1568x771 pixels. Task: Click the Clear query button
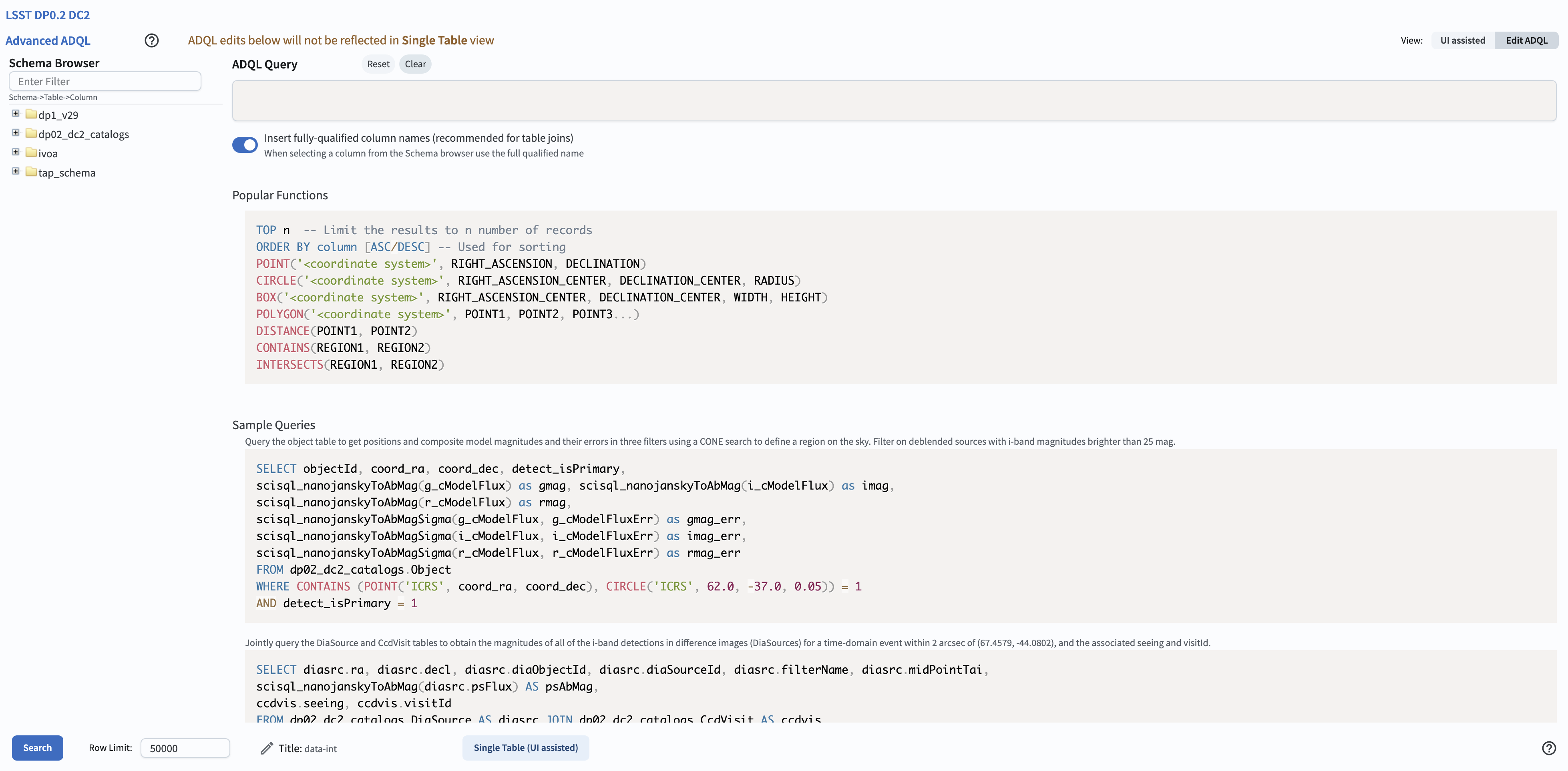tap(415, 64)
